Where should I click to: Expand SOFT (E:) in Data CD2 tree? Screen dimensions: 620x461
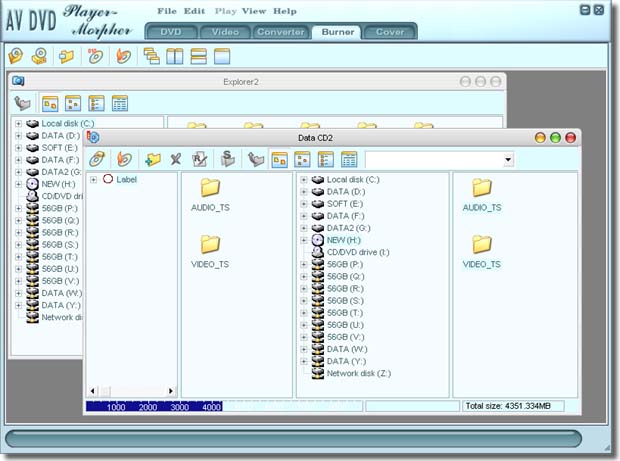(x=304, y=204)
